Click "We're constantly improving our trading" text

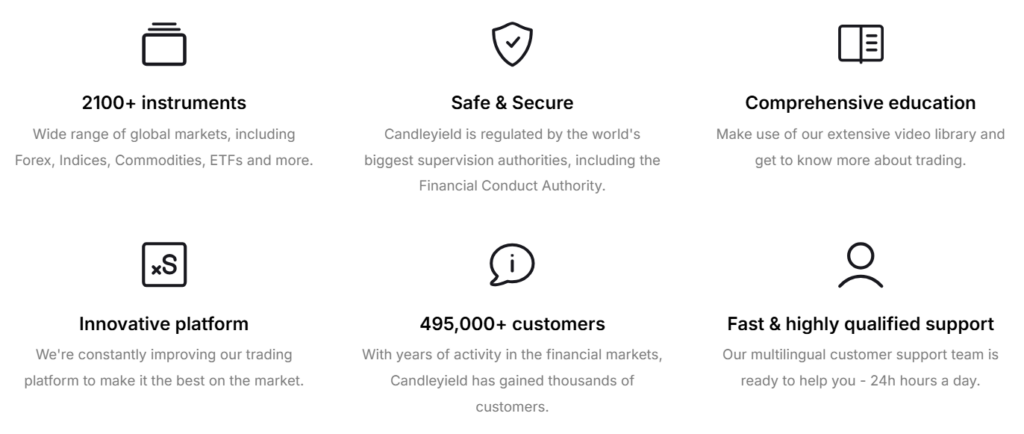(164, 355)
